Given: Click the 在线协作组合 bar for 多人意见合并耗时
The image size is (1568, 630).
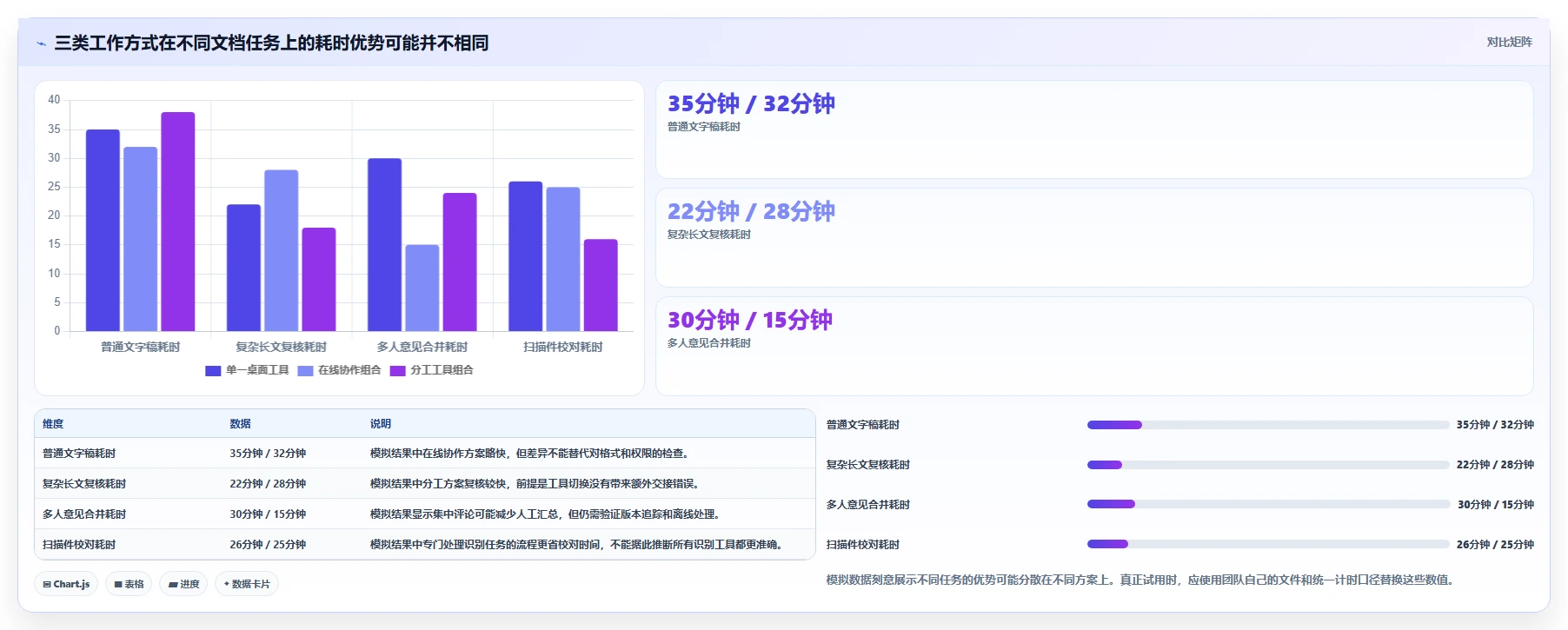Looking at the screenshot, I should coord(422,288).
